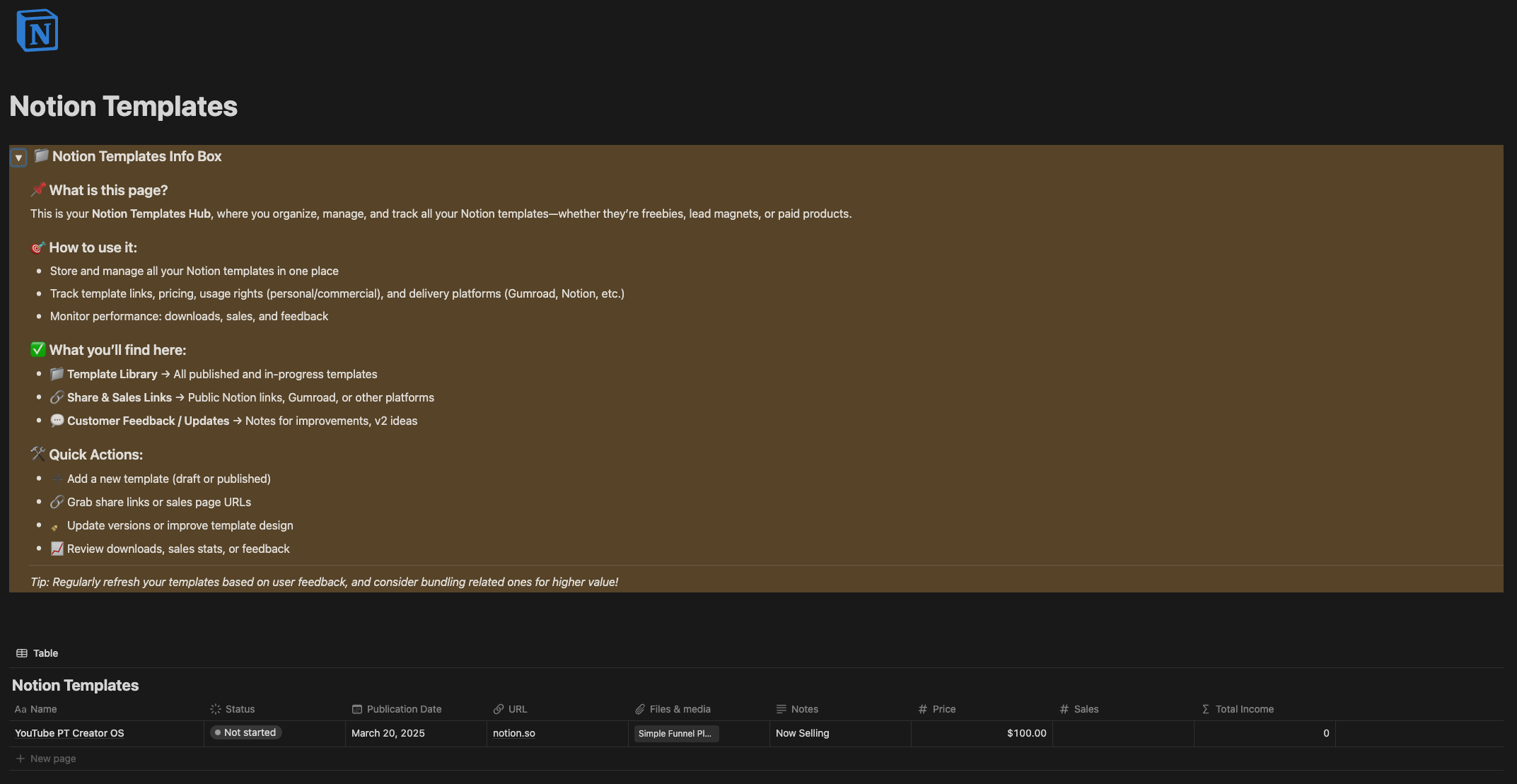Click the Notes column text icon
Screen dimensions: 1517x784
(x=781, y=709)
